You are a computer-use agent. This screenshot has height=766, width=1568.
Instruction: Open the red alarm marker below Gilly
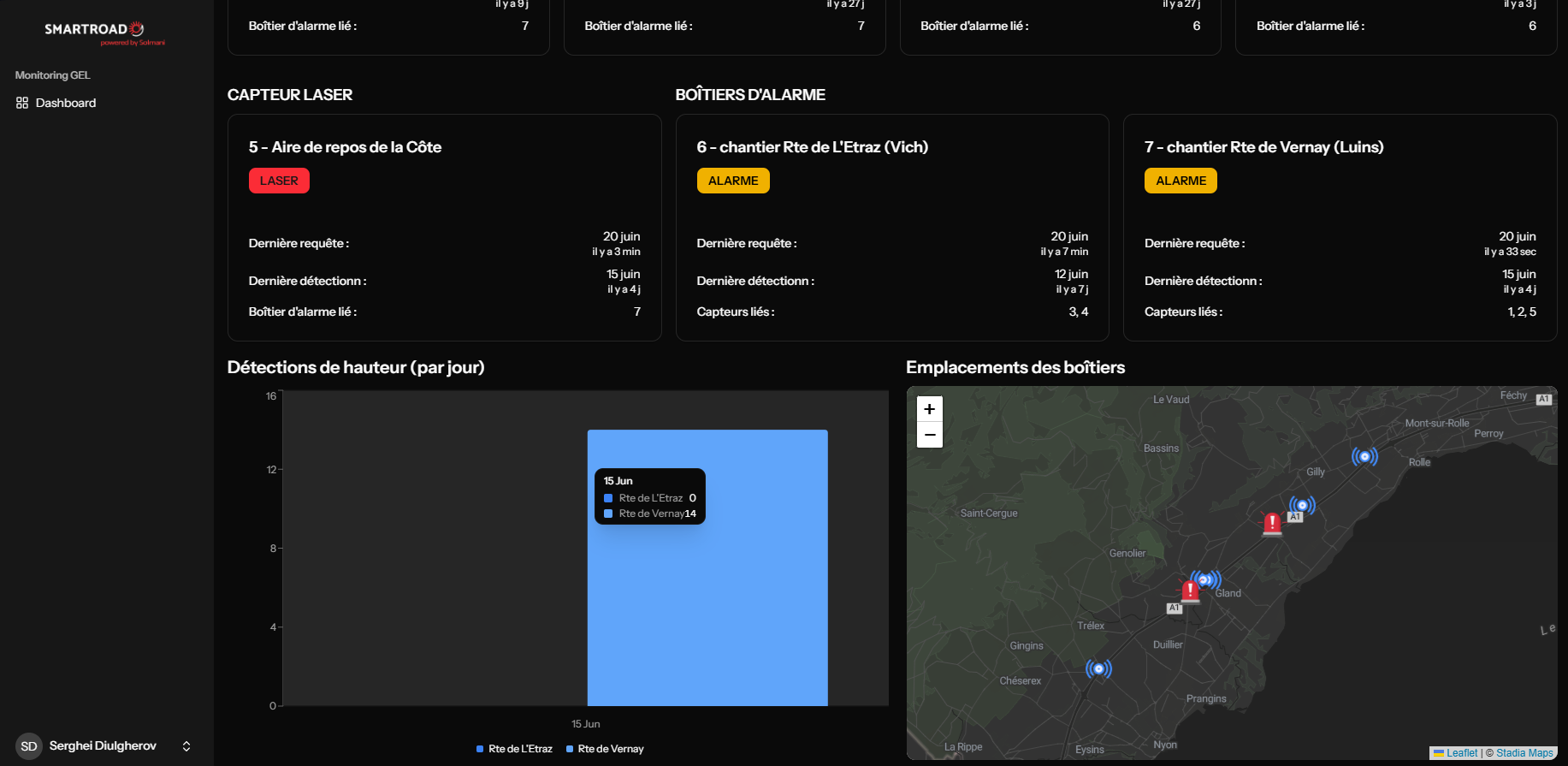click(1272, 523)
